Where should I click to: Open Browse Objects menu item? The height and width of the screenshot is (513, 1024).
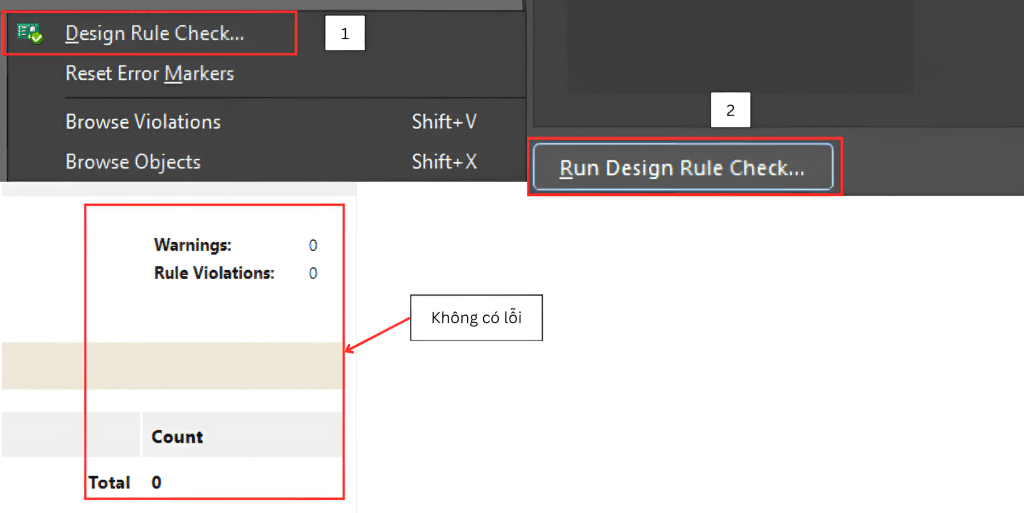(x=133, y=162)
